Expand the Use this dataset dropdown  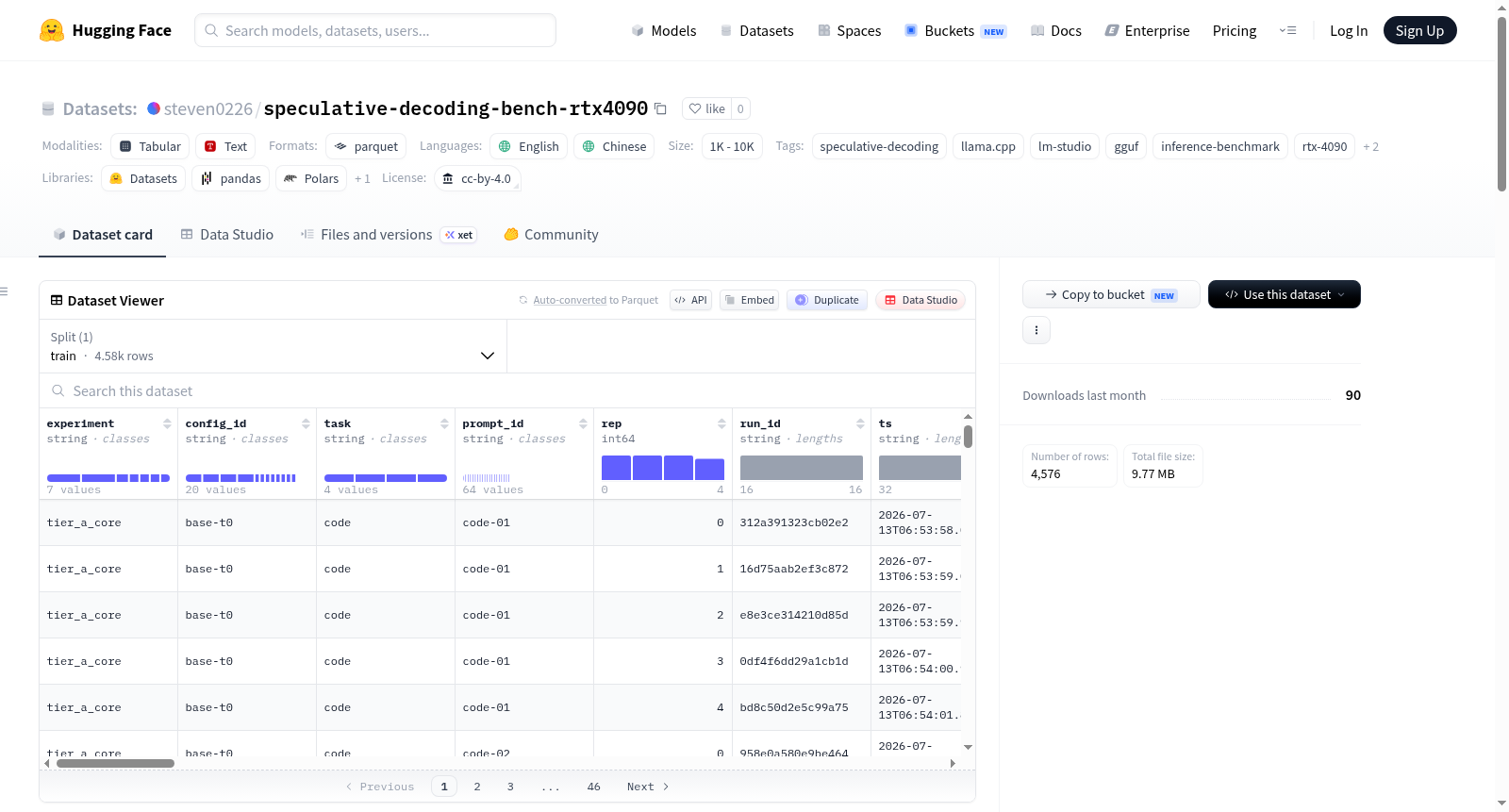pyautogui.click(x=1285, y=294)
